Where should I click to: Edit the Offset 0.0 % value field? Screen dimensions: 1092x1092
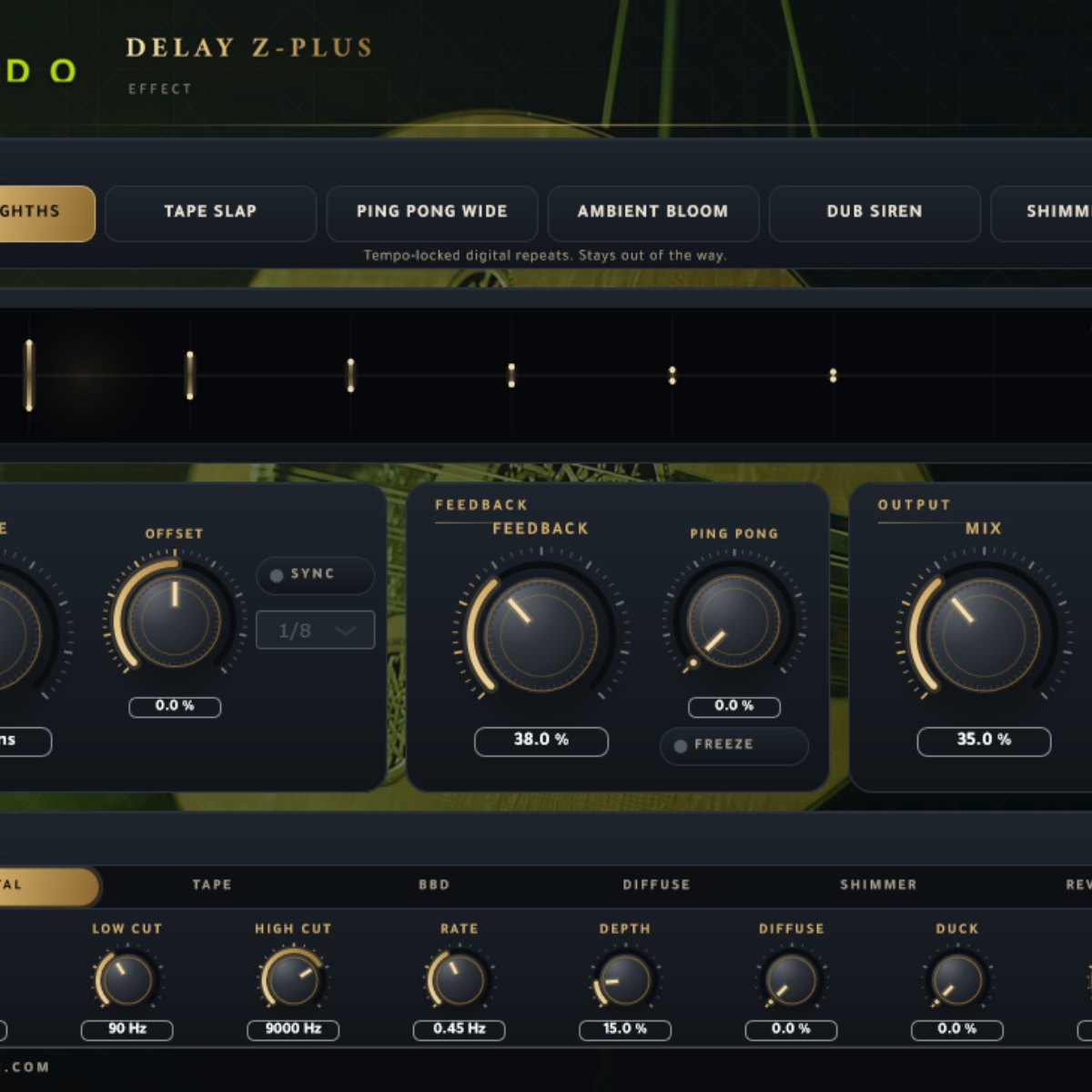[x=175, y=706]
